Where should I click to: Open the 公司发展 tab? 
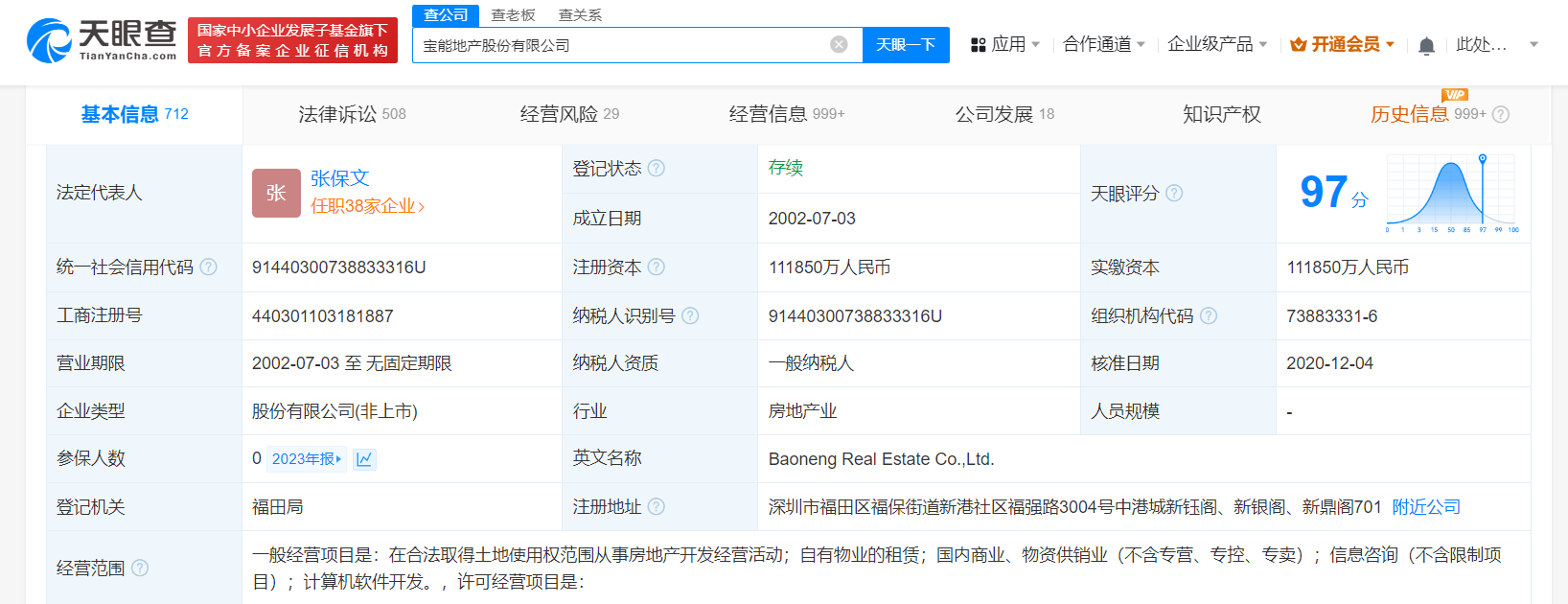click(1004, 114)
